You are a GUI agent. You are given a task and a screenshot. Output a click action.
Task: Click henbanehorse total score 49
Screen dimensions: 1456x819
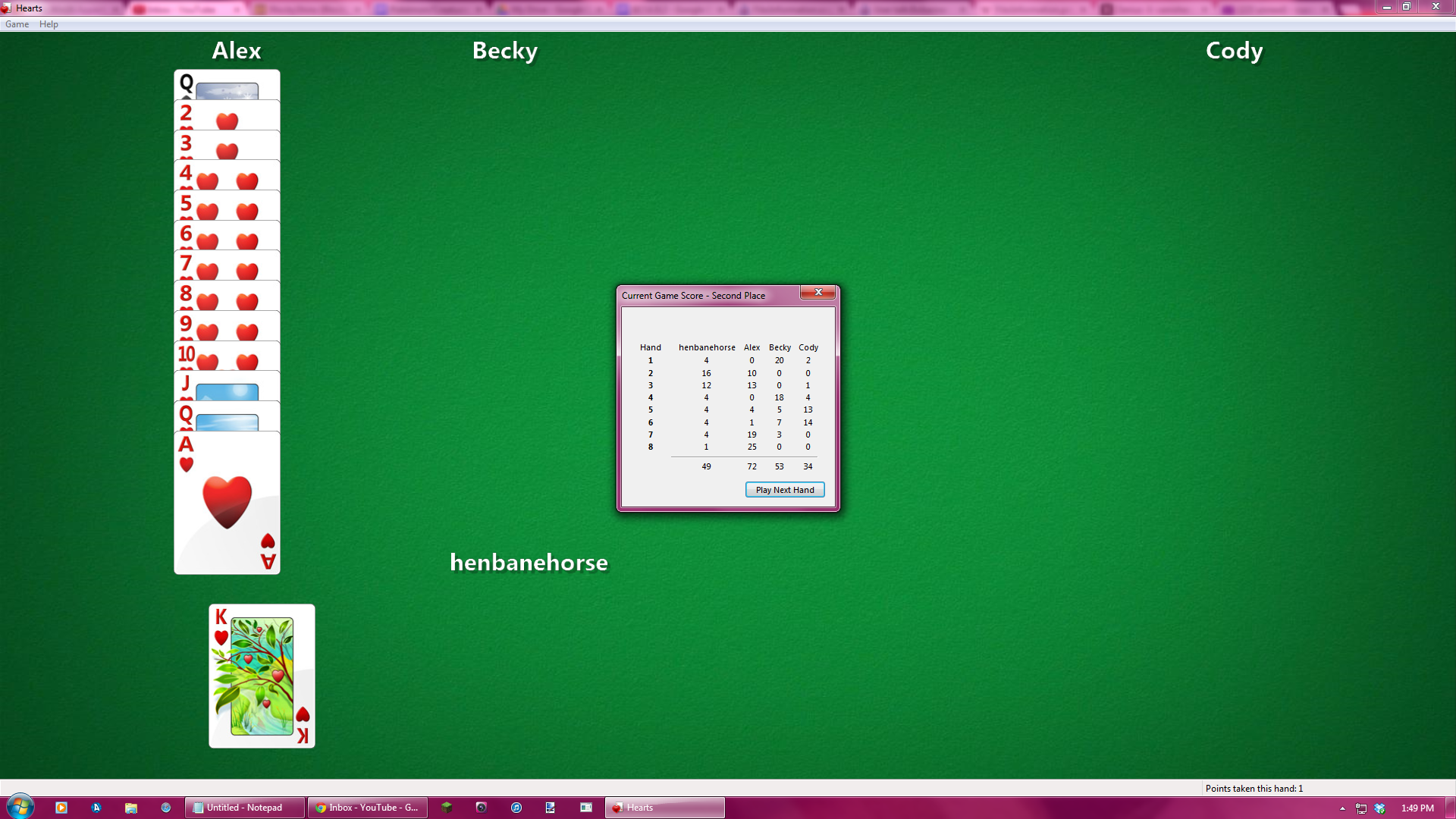706,466
